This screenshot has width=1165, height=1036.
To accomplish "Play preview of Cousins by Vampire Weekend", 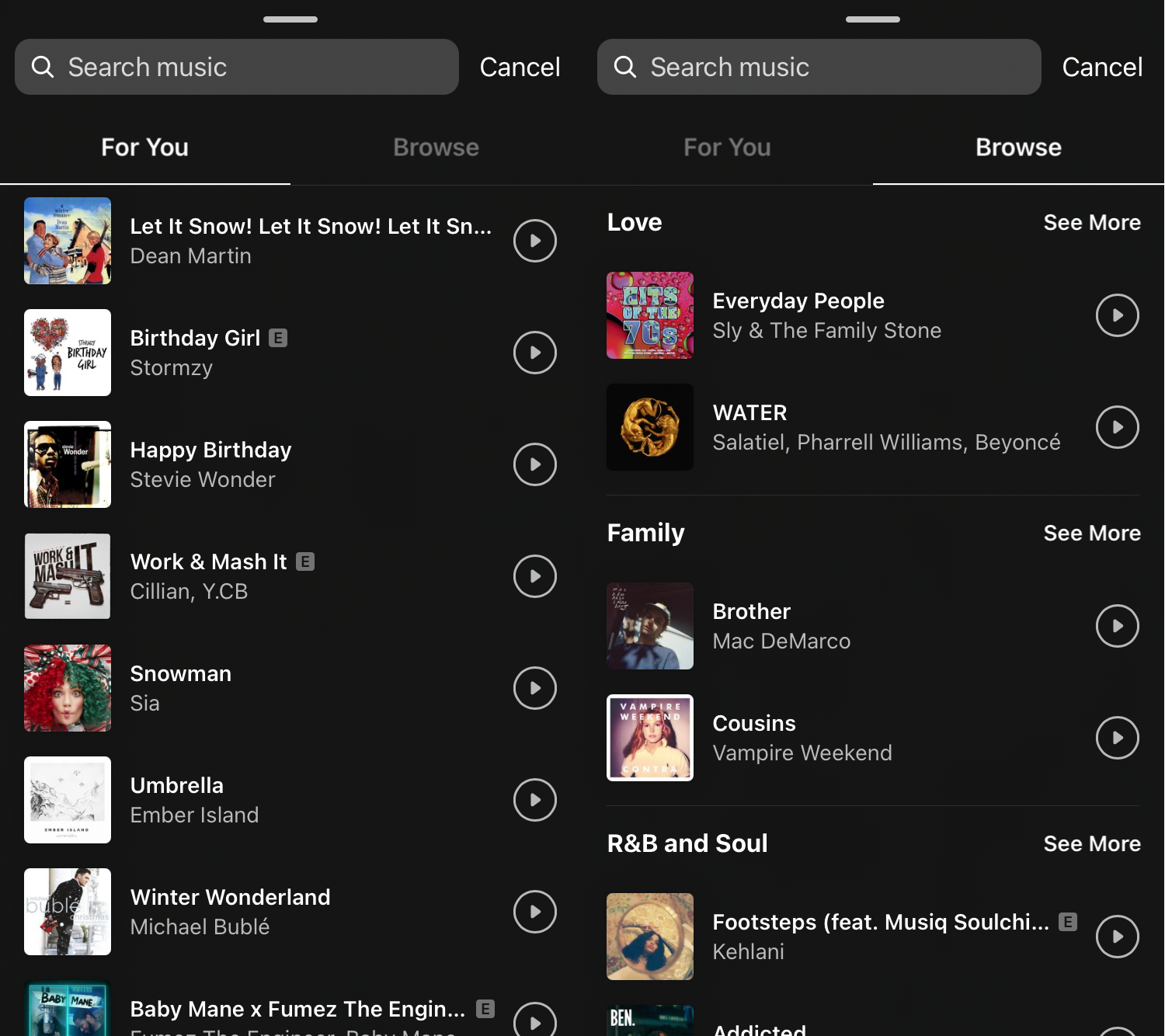I will pos(1118,738).
